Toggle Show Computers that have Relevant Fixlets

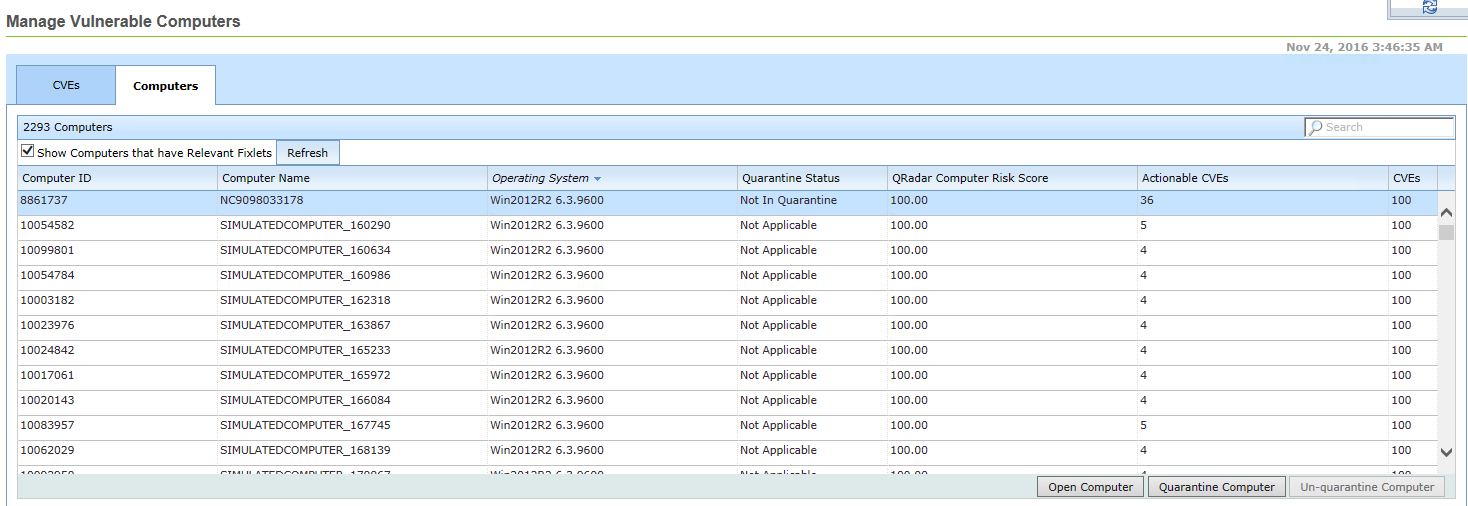[x=28, y=152]
